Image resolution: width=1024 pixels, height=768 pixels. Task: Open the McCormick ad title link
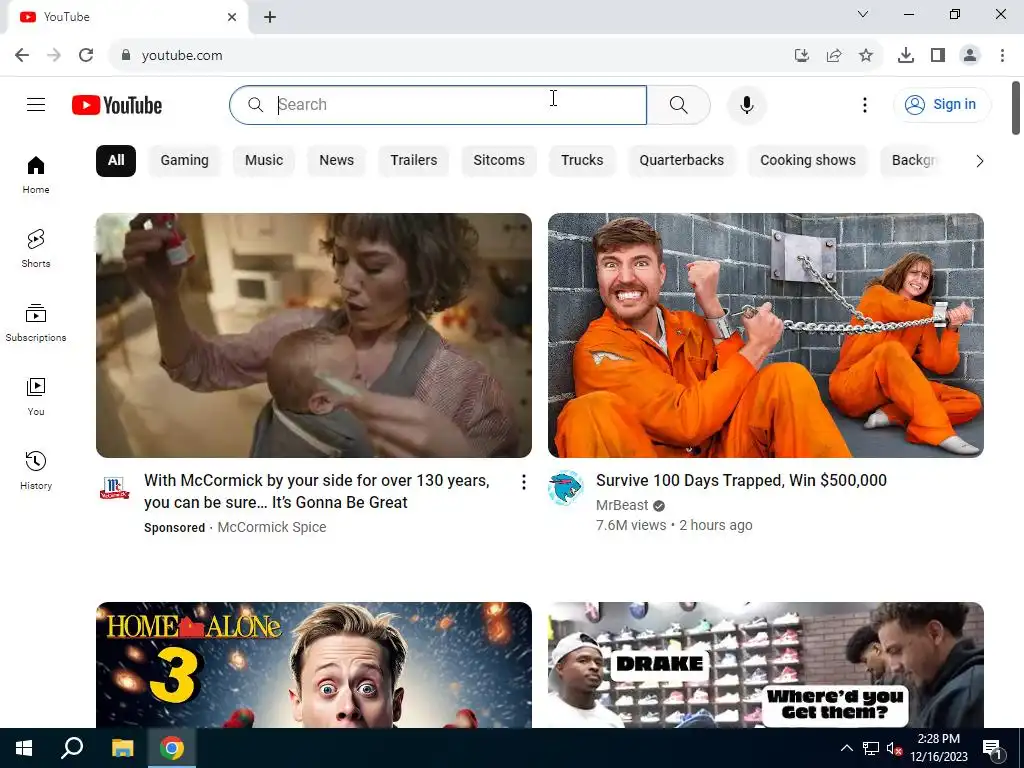tap(317, 491)
